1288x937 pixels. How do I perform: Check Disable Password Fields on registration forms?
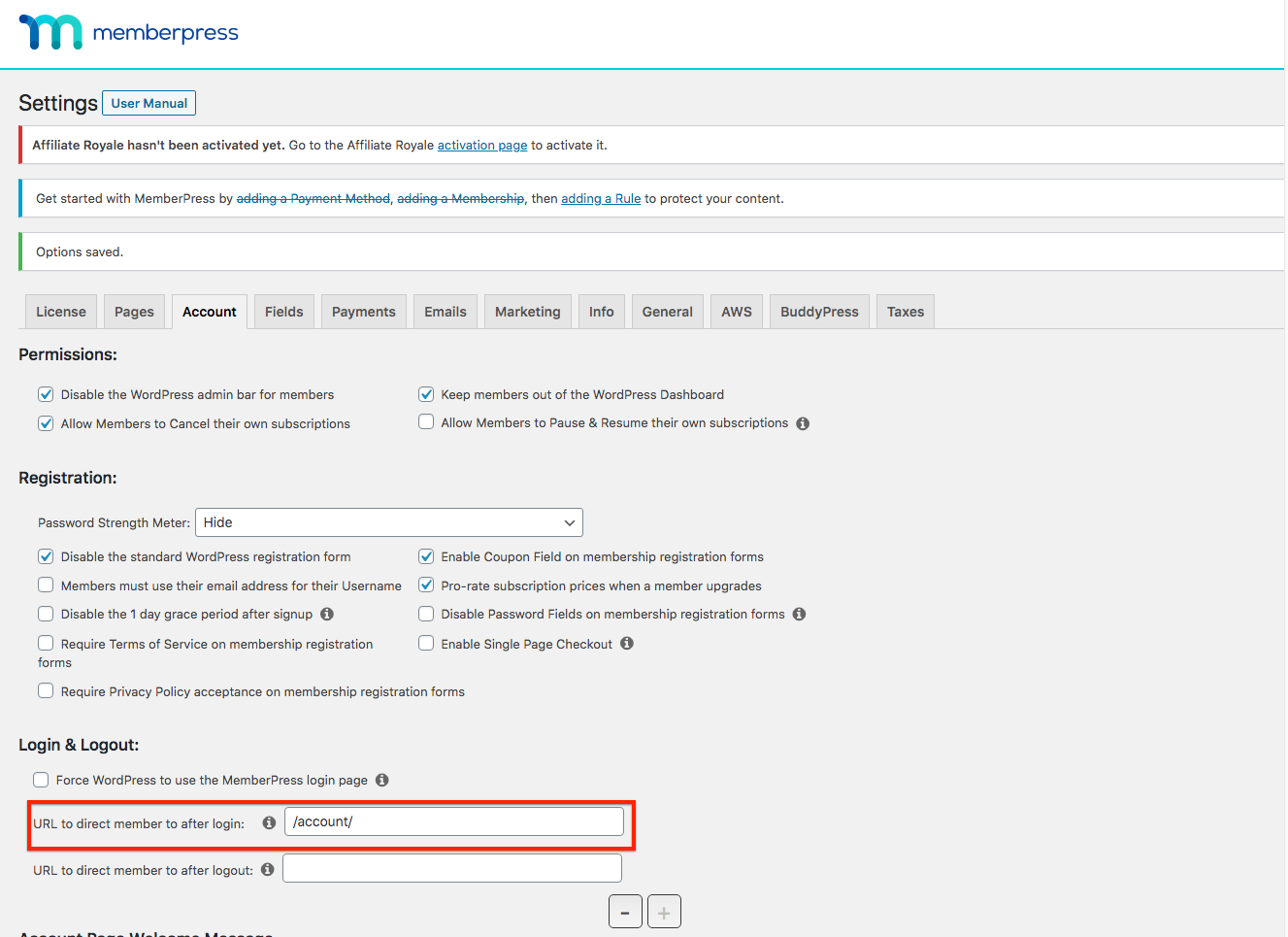click(426, 614)
